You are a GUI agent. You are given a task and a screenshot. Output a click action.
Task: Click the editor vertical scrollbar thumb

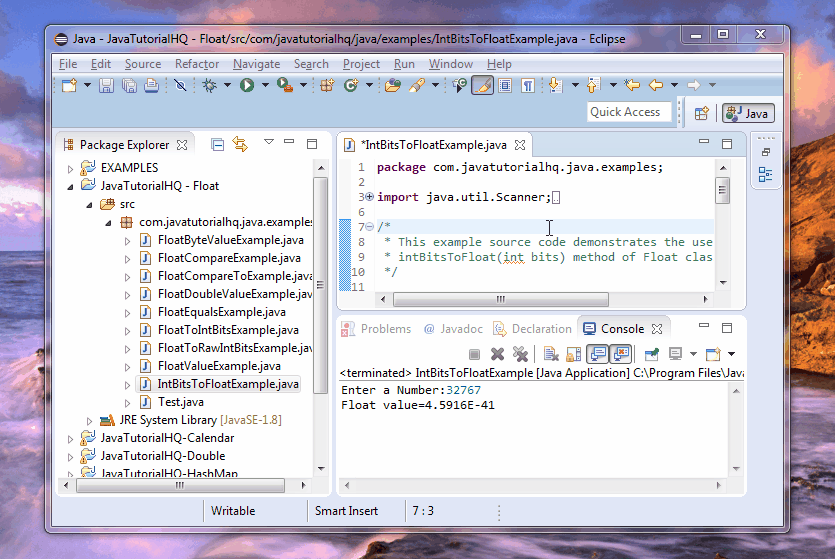(722, 190)
